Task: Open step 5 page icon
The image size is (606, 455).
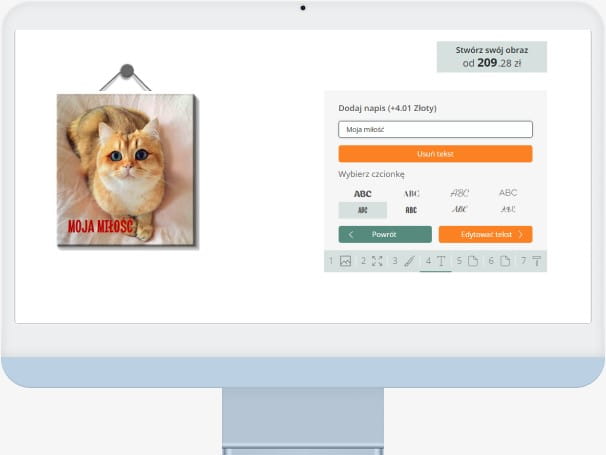Action: [x=473, y=261]
